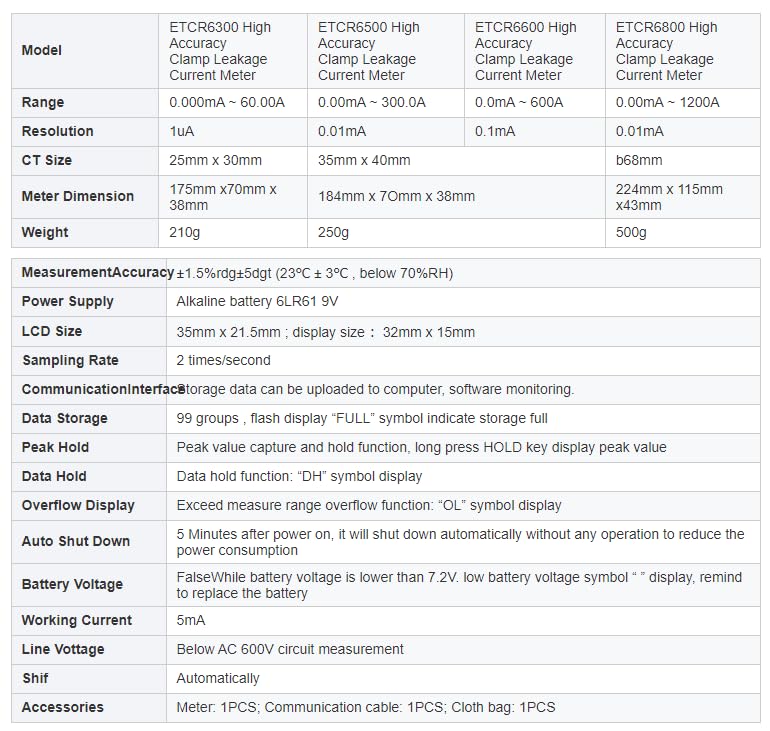Select the ETCR6800 model header cell
Screen dimensions: 770x731
coord(683,51)
